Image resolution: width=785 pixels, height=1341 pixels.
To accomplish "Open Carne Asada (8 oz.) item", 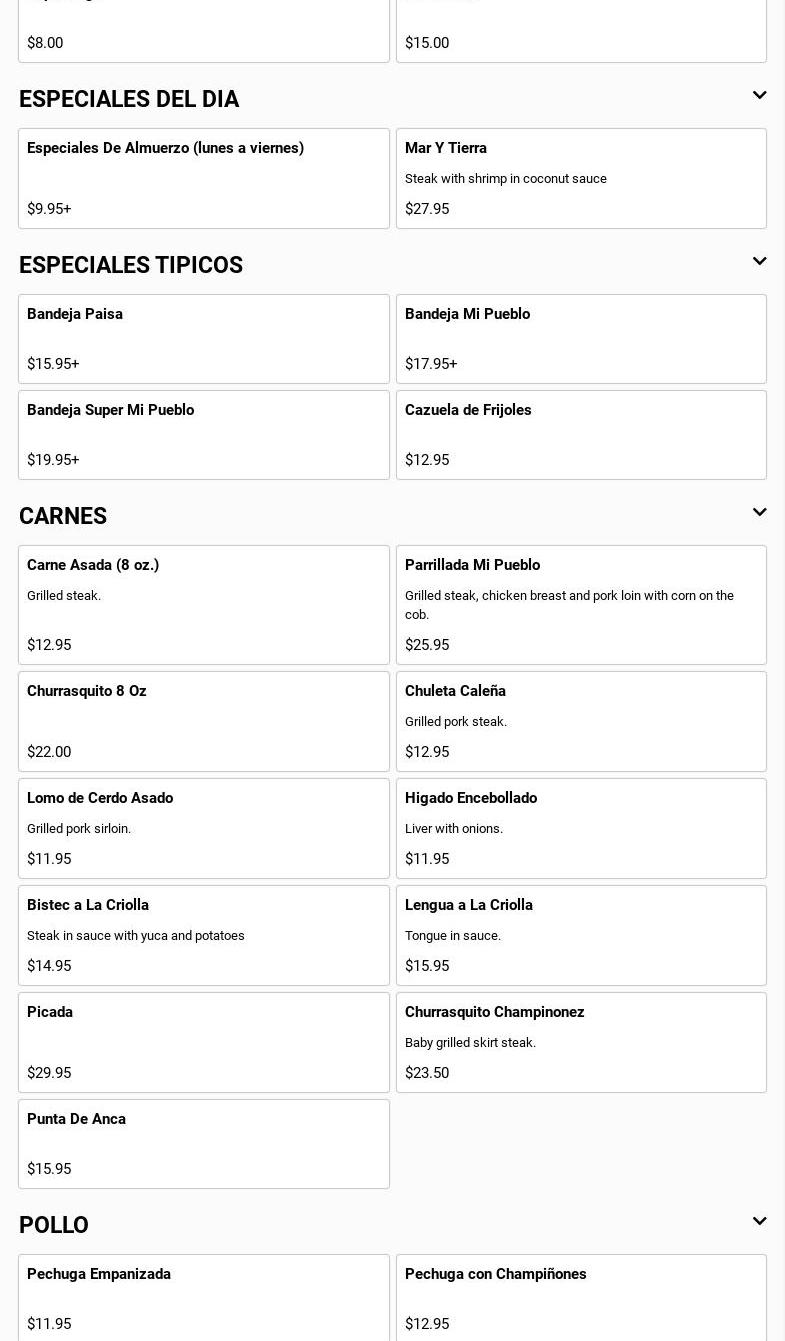I will [x=203, y=604].
